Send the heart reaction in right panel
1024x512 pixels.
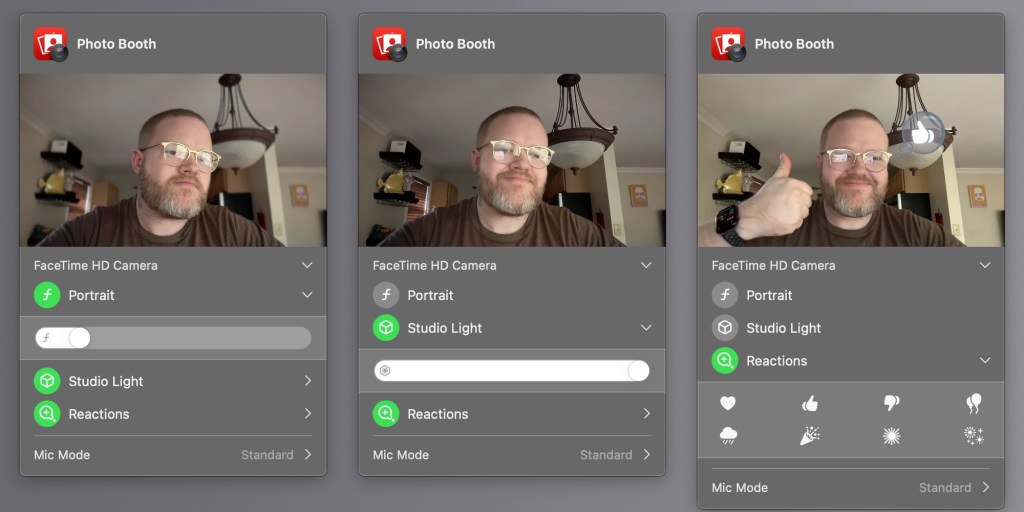[x=728, y=403]
